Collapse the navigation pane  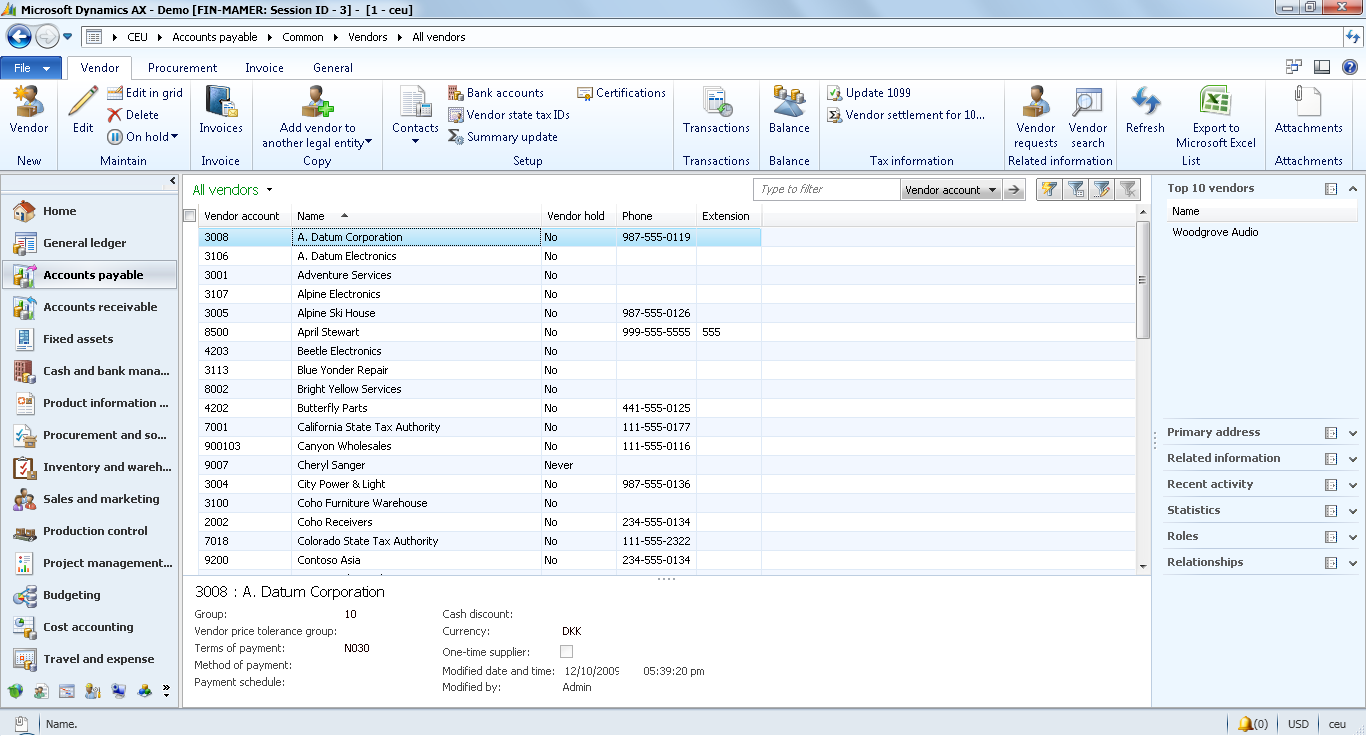[x=173, y=181]
